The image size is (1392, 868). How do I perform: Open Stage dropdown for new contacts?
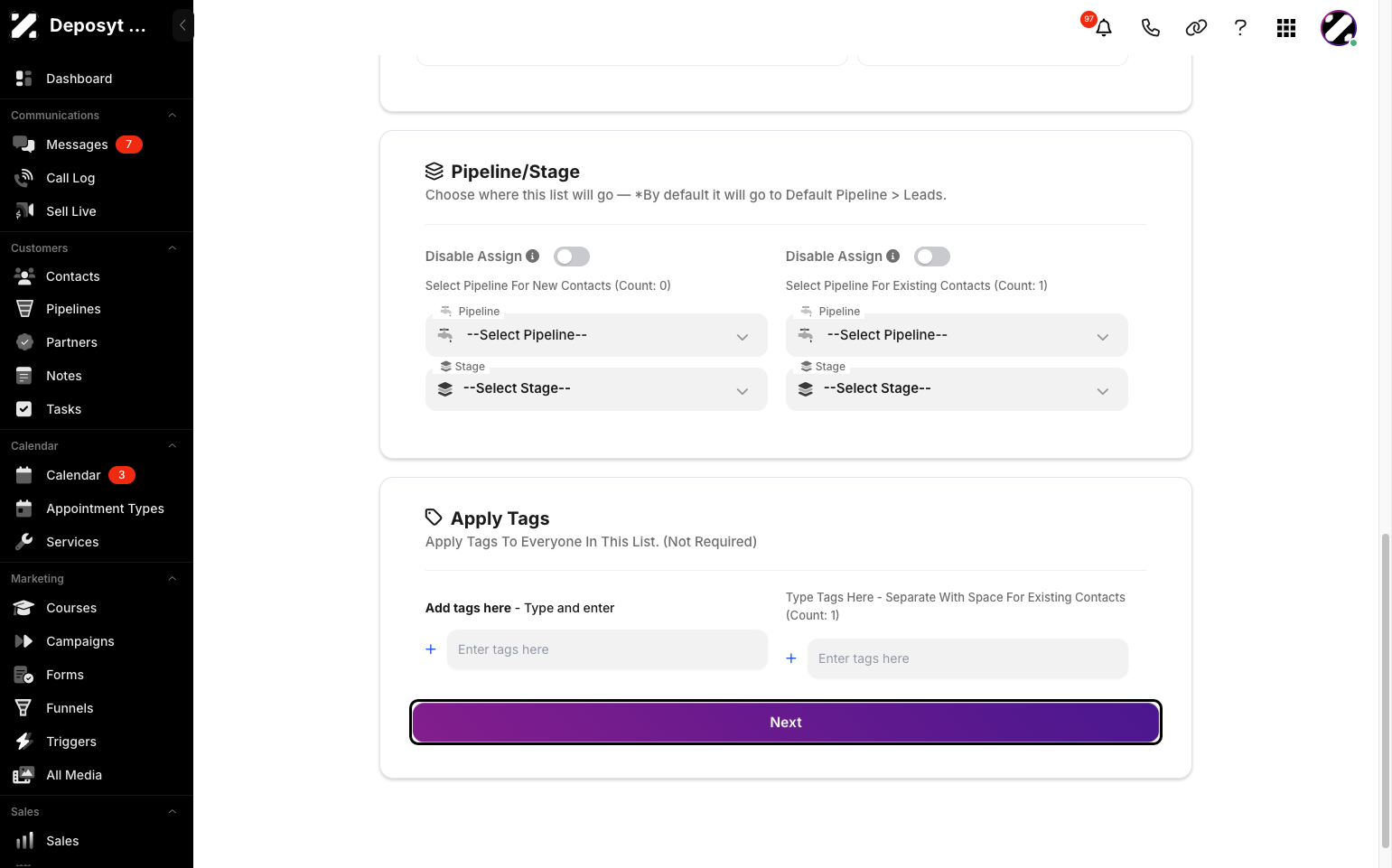pos(596,389)
